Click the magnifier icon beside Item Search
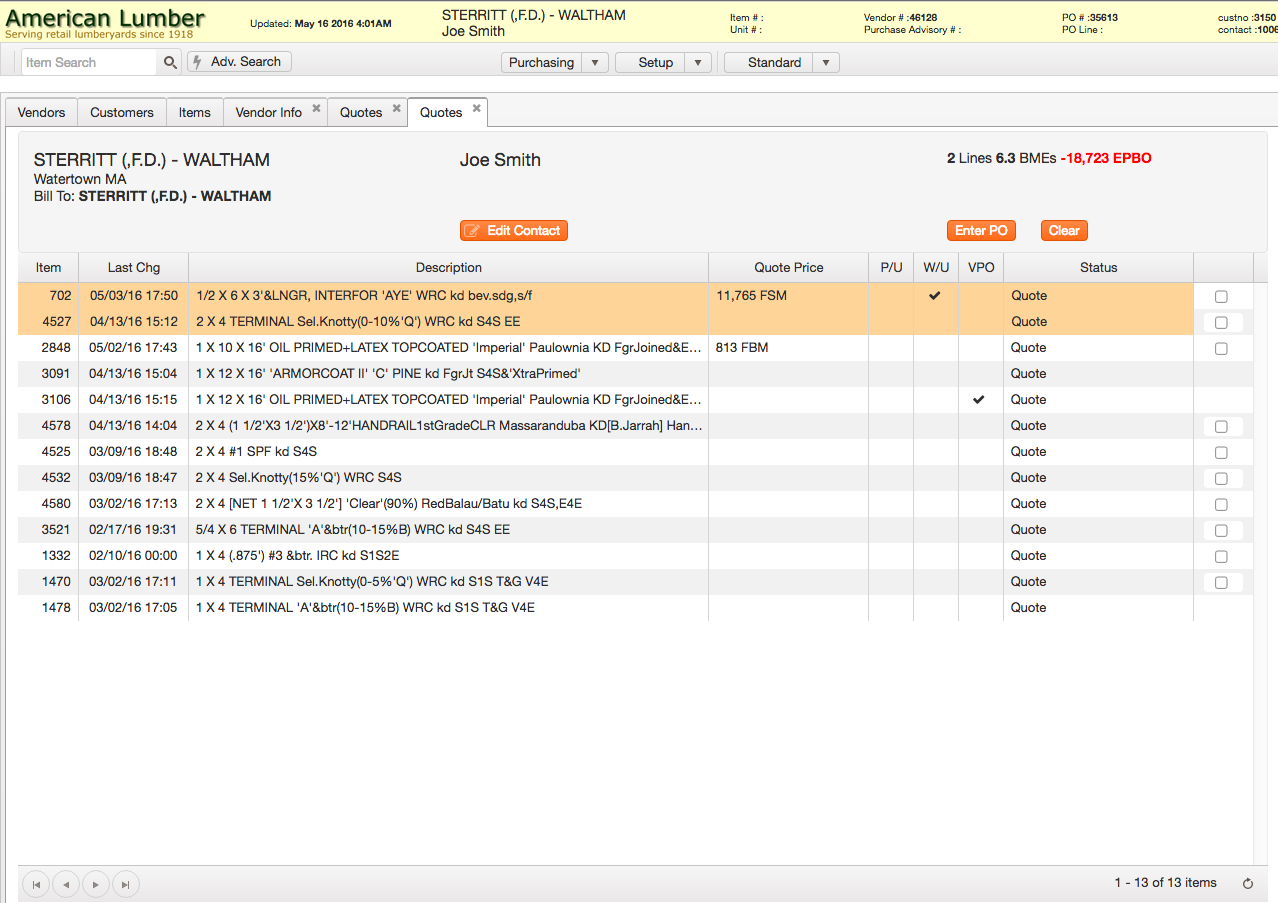Viewport: 1278px width, 903px height. tap(169, 62)
